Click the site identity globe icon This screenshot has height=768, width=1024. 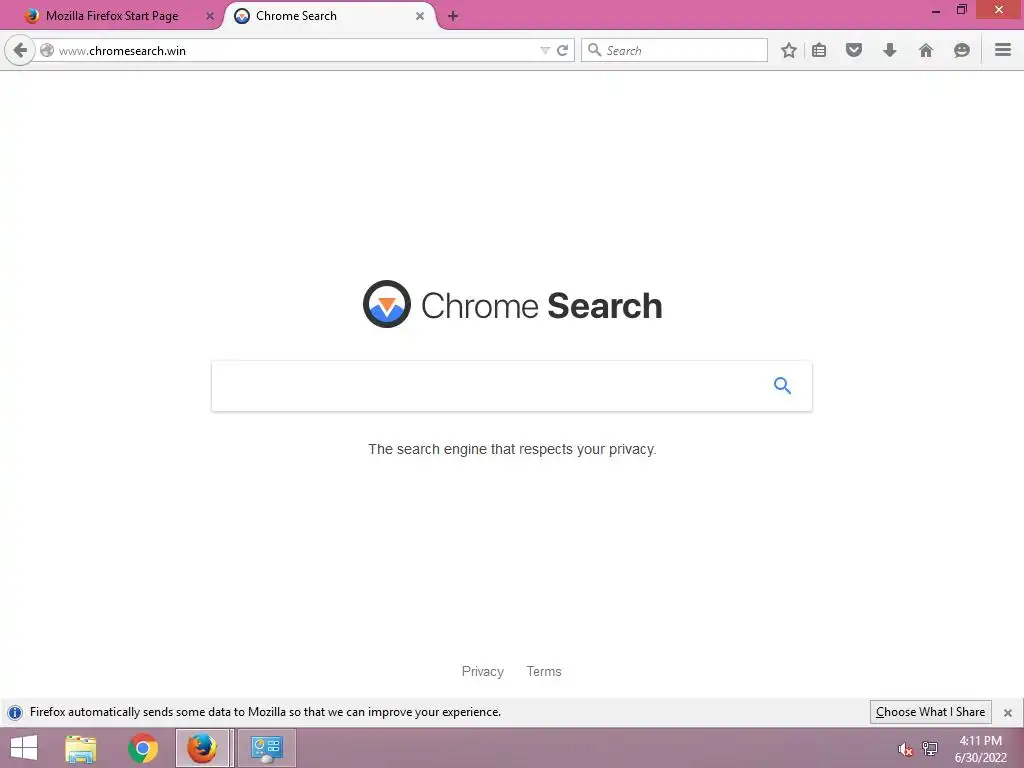coord(47,50)
